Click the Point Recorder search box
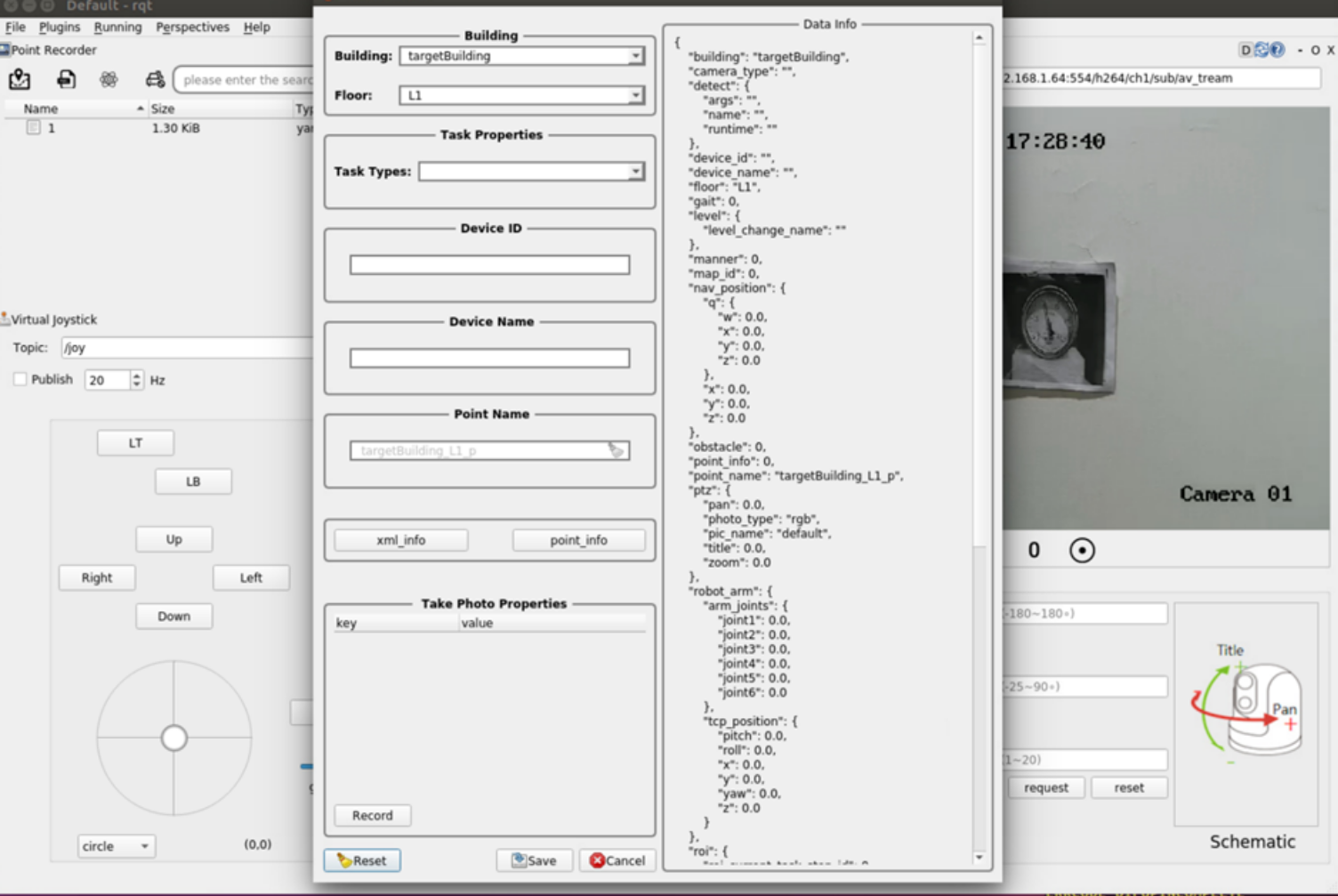1338x896 pixels. [244, 79]
